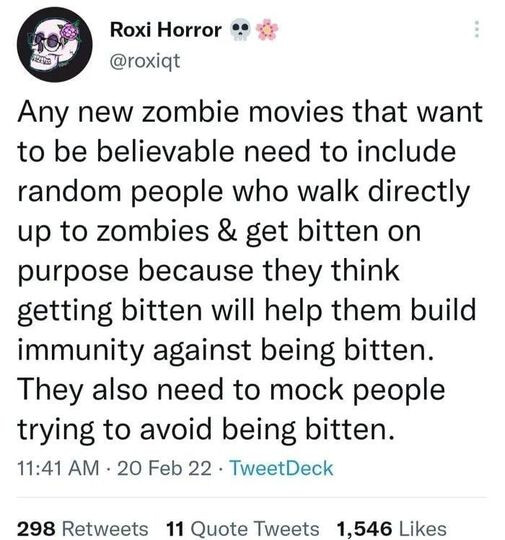Open the @roxiqt handle link
This screenshot has width=505, height=540.
tap(145, 61)
